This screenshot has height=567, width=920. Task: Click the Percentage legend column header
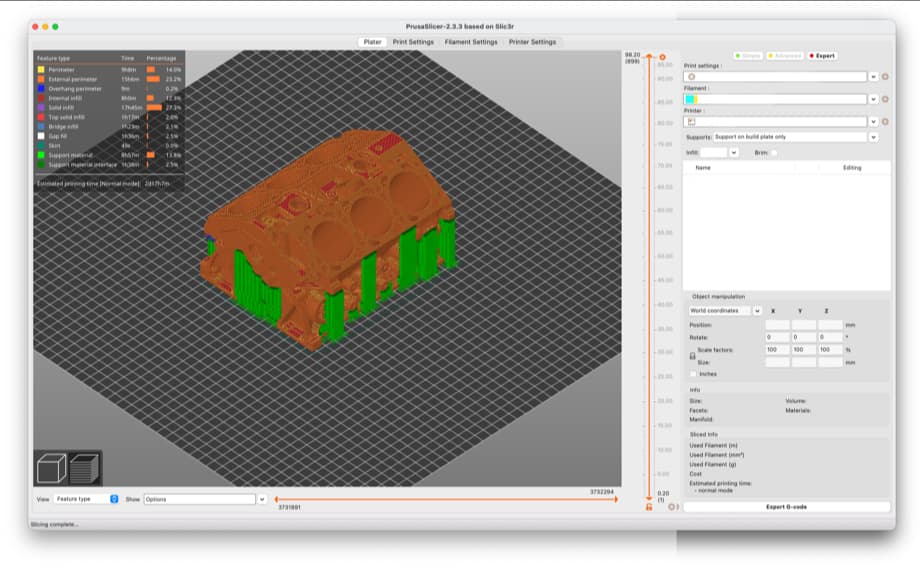pyautogui.click(x=161, y=59)
